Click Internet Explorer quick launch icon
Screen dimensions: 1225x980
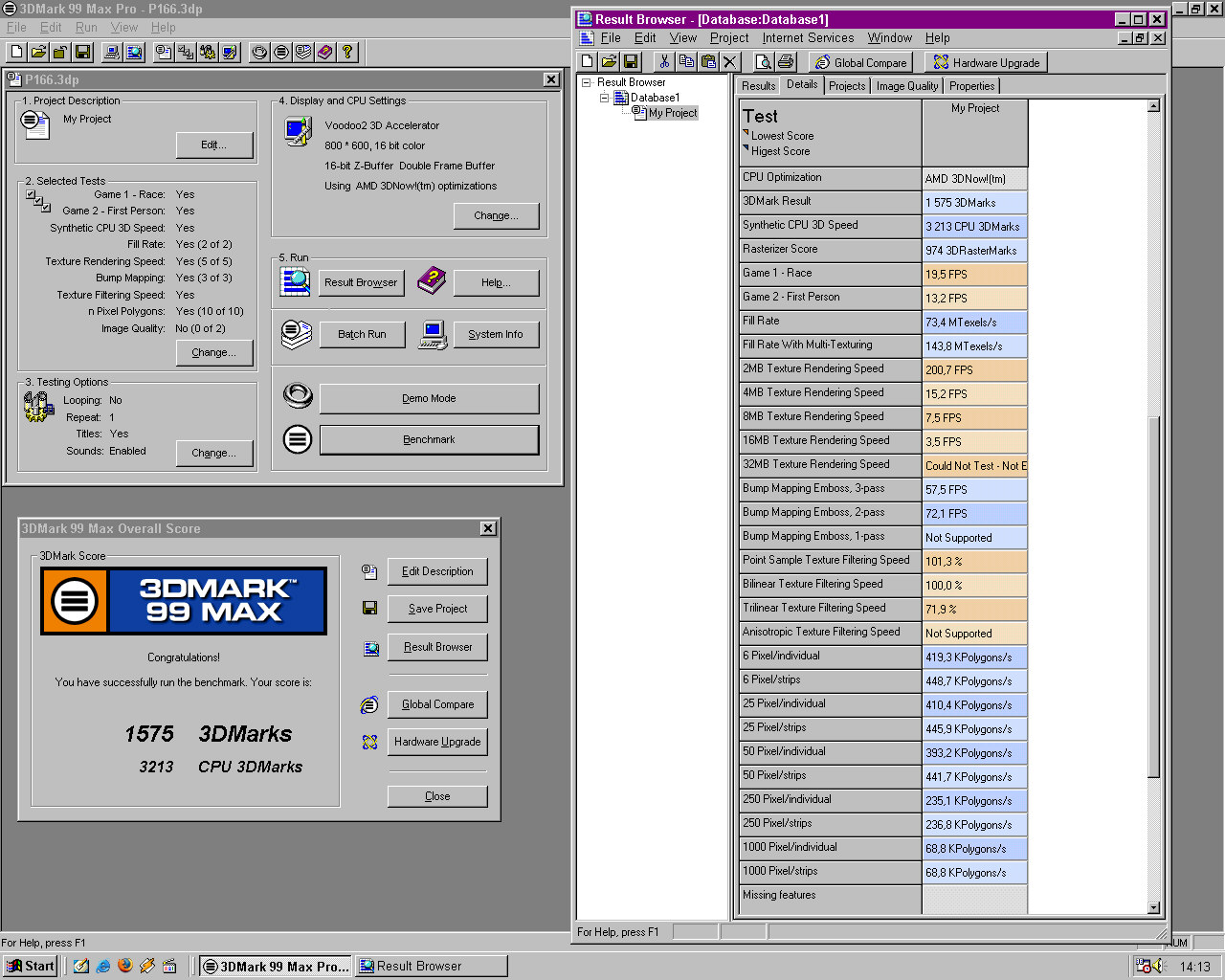[103, 966]
